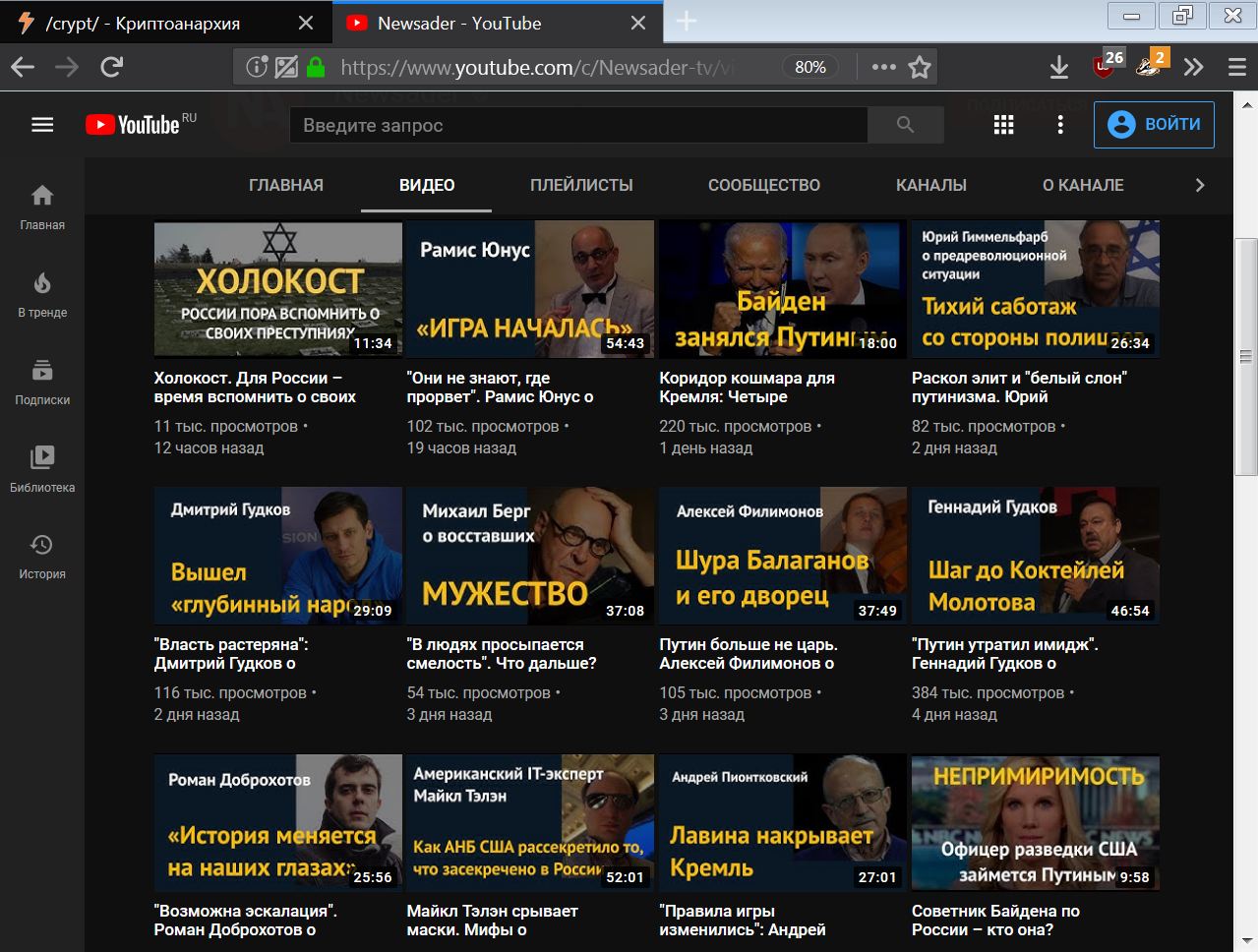
Task: Click the extension icon with badge 2
Action: tap(1151, 65)
